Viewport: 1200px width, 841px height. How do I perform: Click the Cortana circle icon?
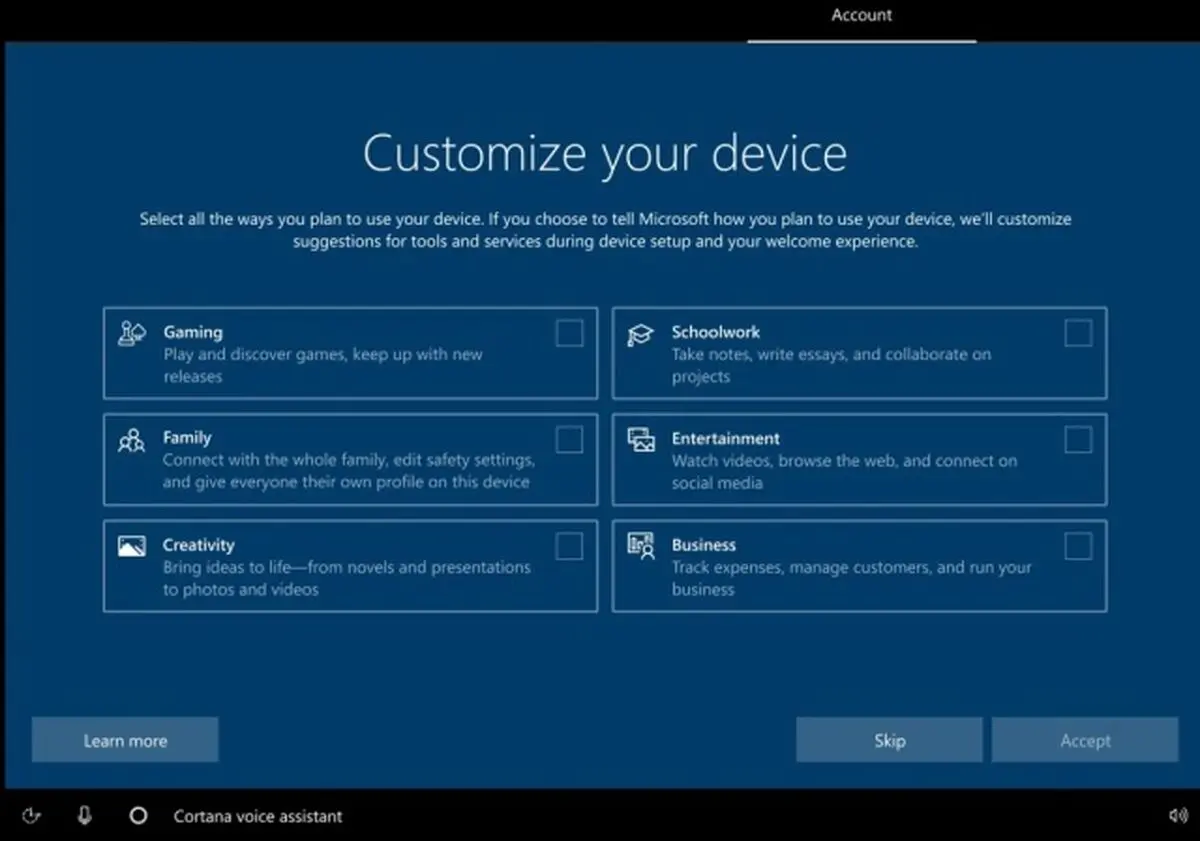(x=139, y=816)
